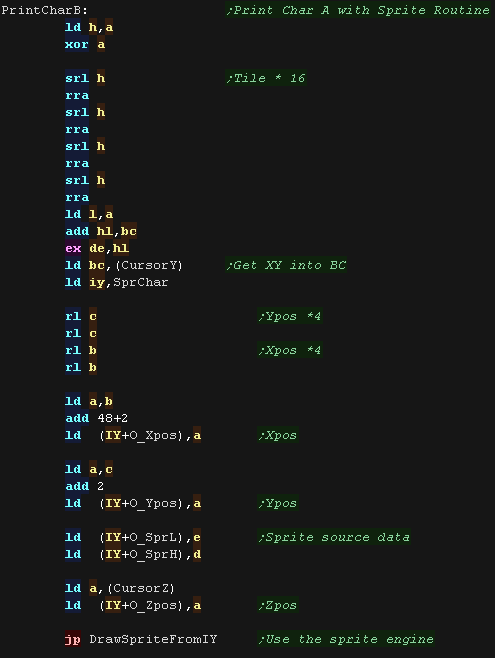Click the pink 'ex' keyword

[73, 248]
